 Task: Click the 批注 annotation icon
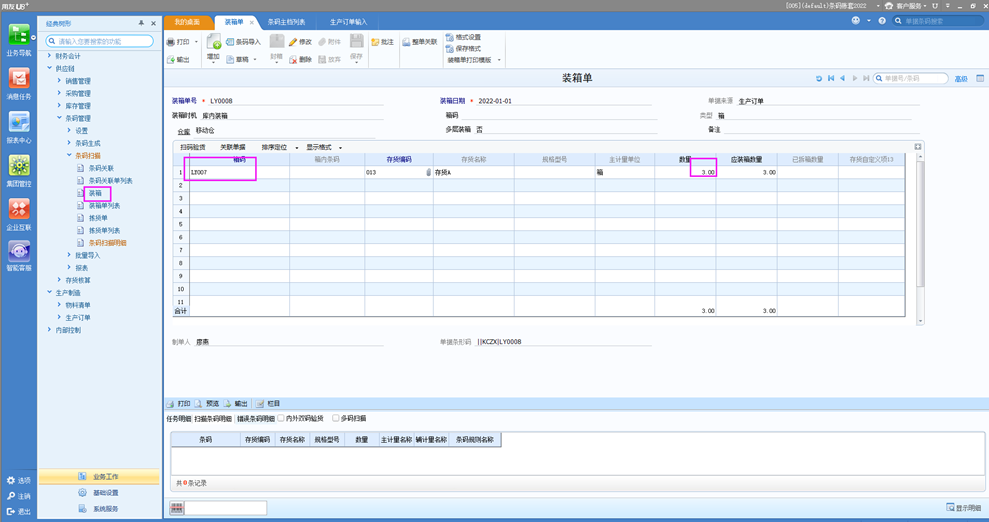click(375, 42)
